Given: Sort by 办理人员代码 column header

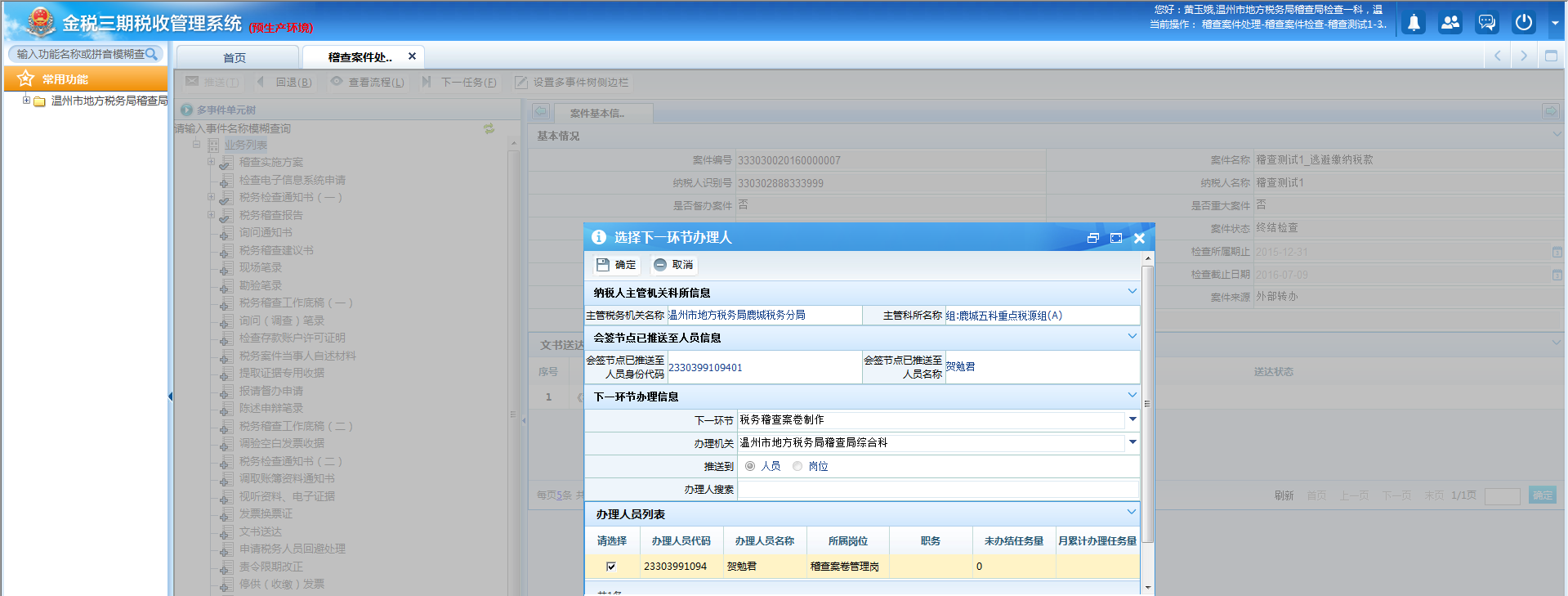Looking at the screenshot, I should (x=681, y=541).
